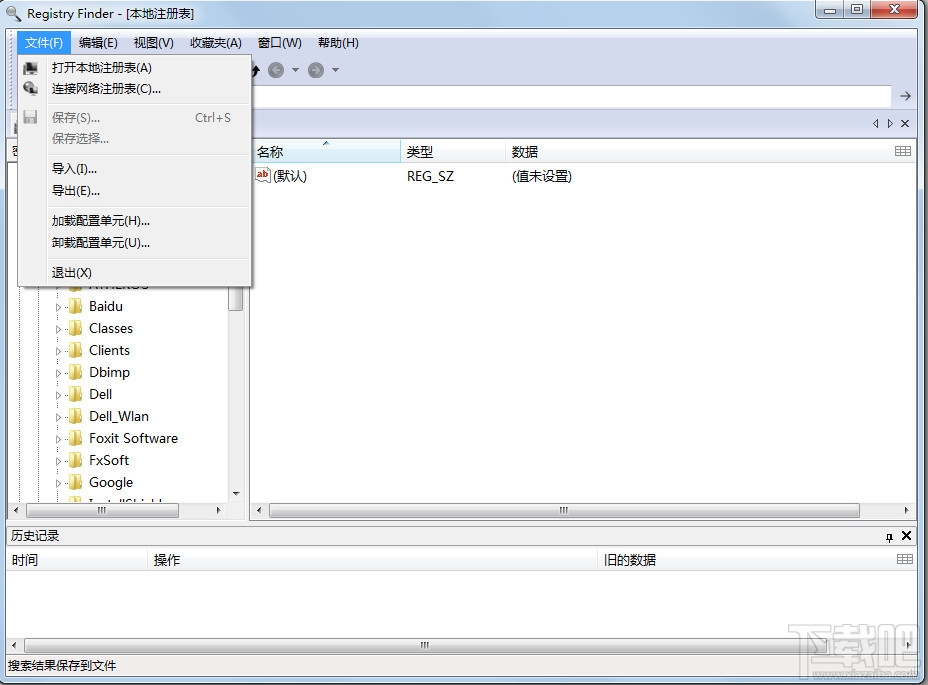Click the go arrow at the end of the address bar

[x=906, y=95]
